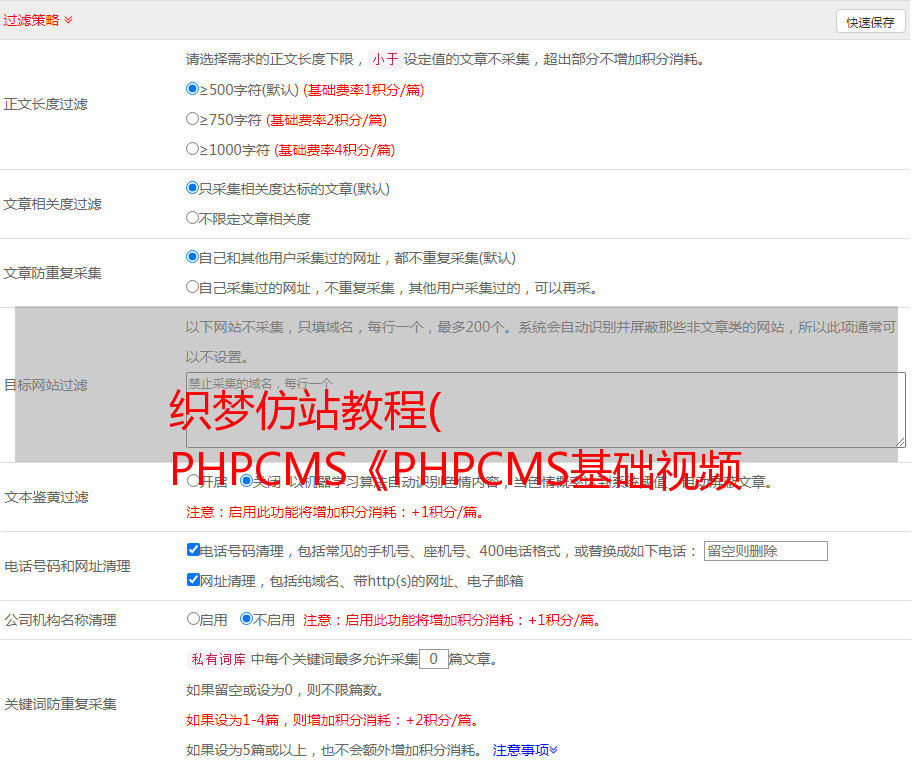Collapse the 过滤策略 section header
Viewport: 912px width, 768px height.
click(x=38, y=20)
